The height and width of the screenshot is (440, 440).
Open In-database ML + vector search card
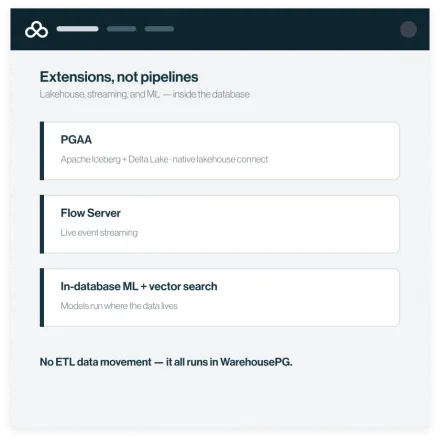[220, 297]
